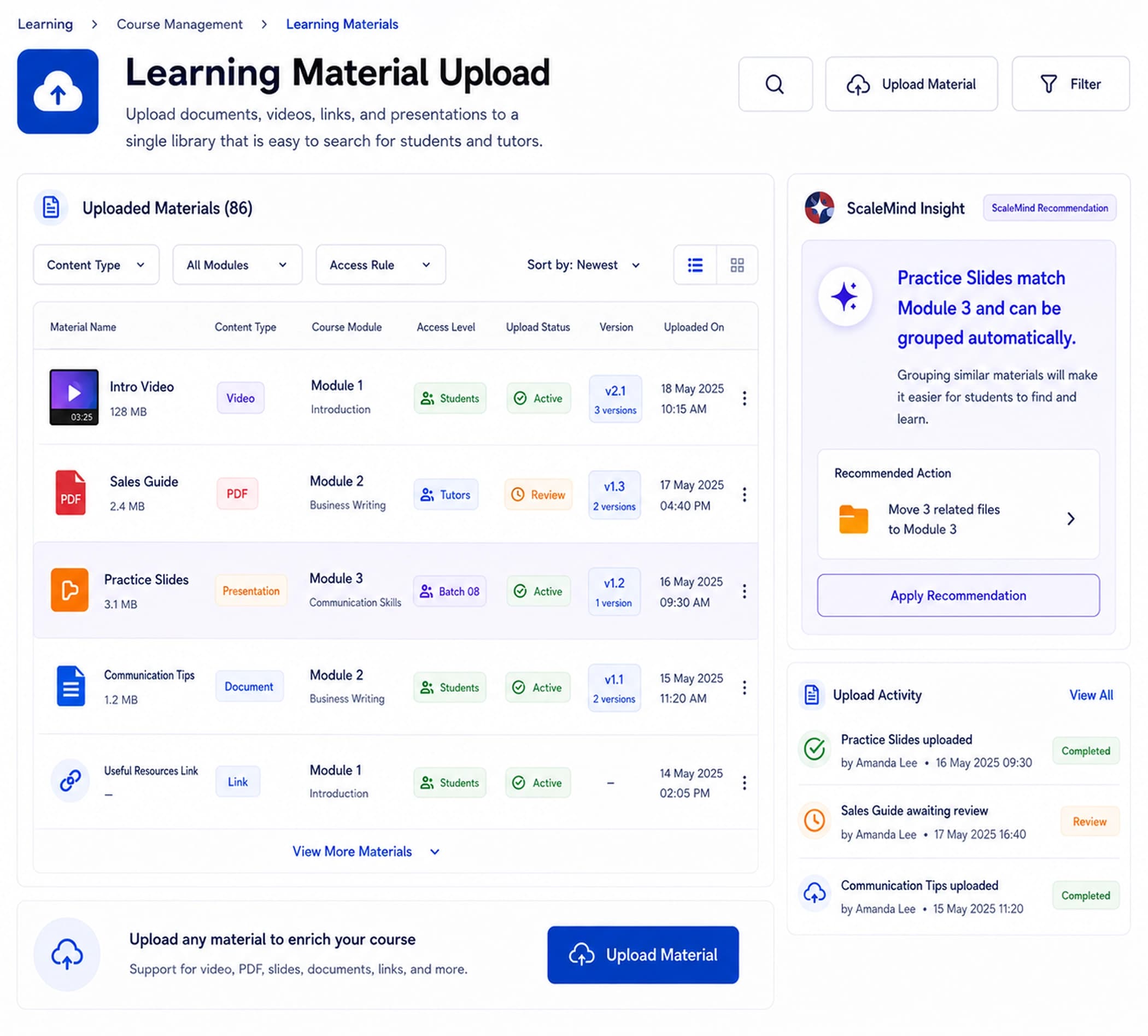Click the sparkle icon in the insight card
Image resolution: width=1148 pixels, height=1036 pixels.
845,297
